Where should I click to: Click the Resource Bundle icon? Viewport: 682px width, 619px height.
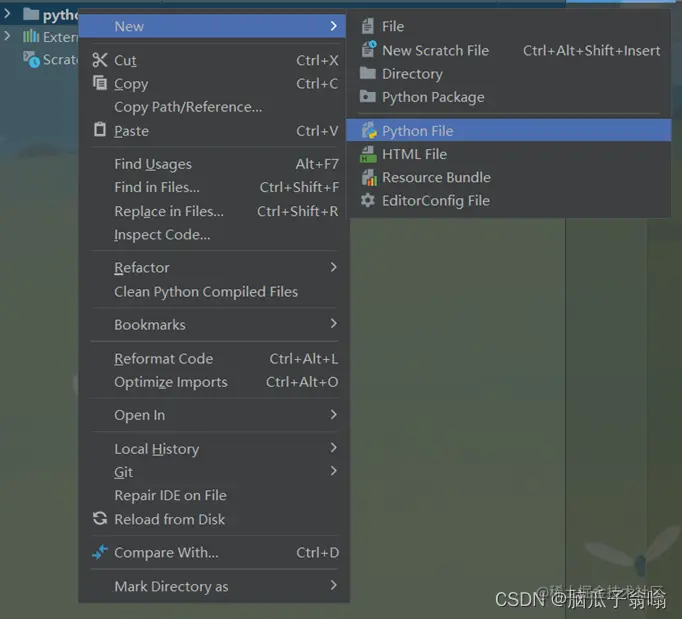369,177
